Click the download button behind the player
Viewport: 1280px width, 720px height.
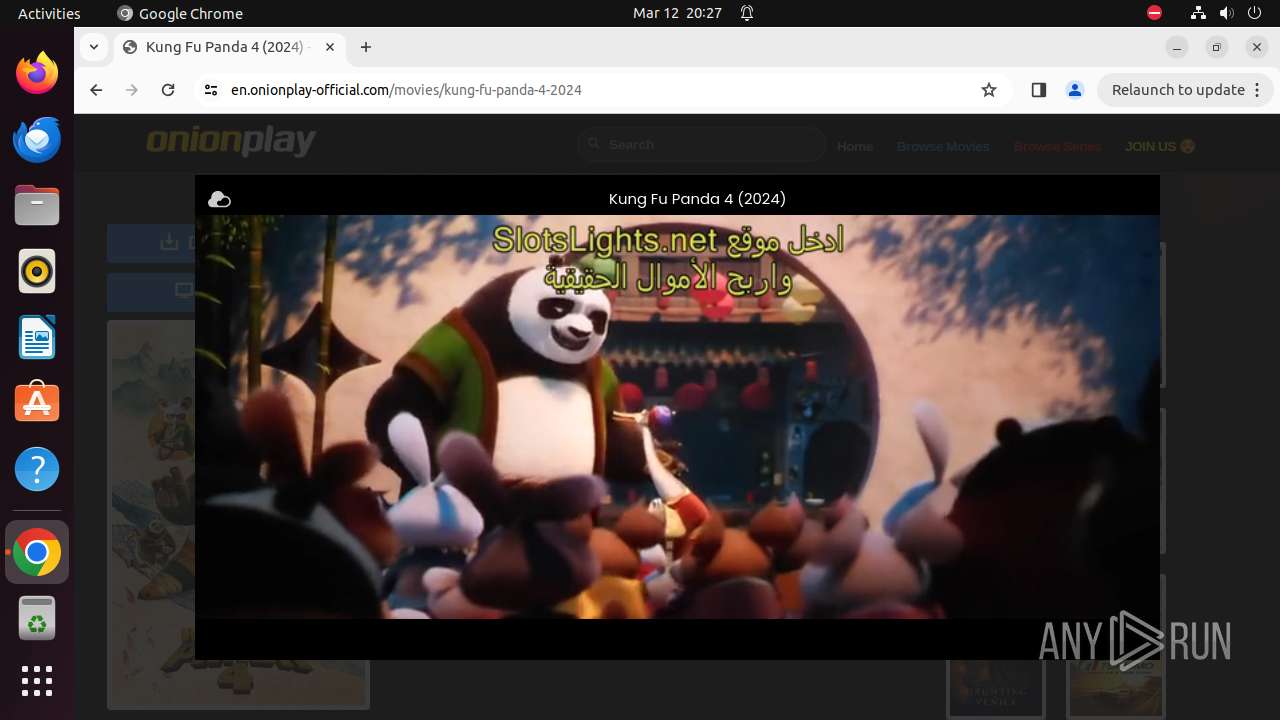(152, 242)
